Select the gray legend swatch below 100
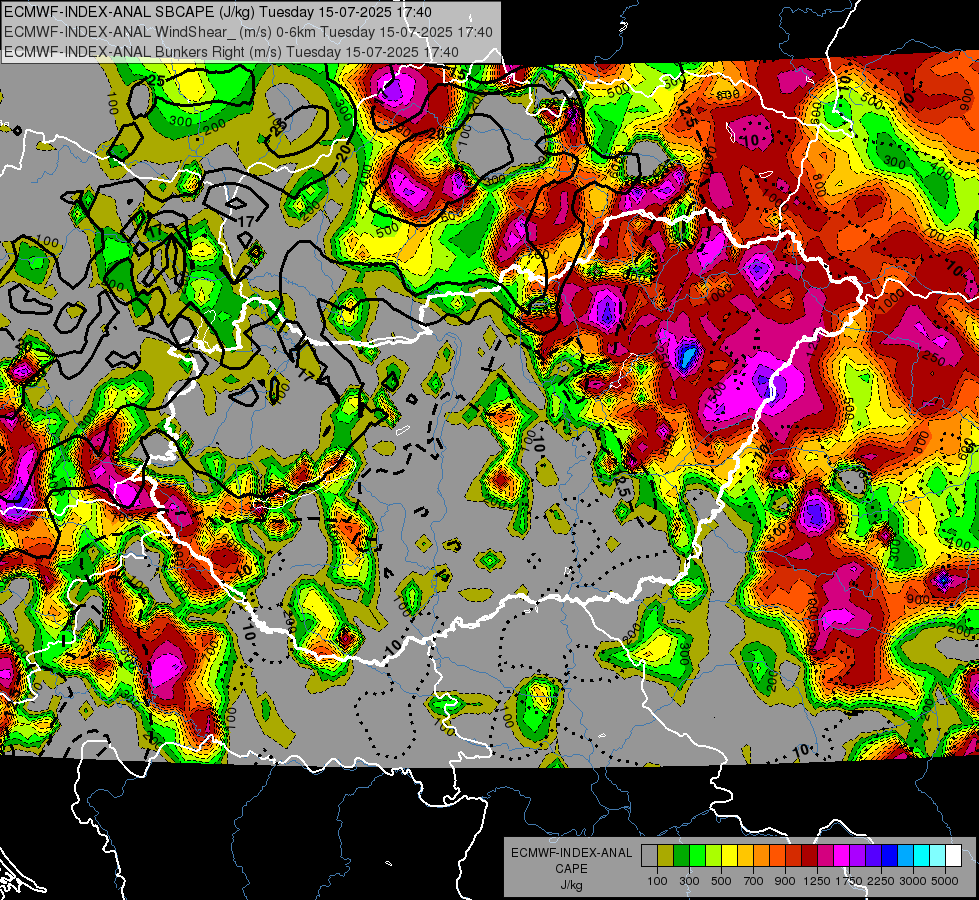The image size is (979, 900). [x=649, y=855]
